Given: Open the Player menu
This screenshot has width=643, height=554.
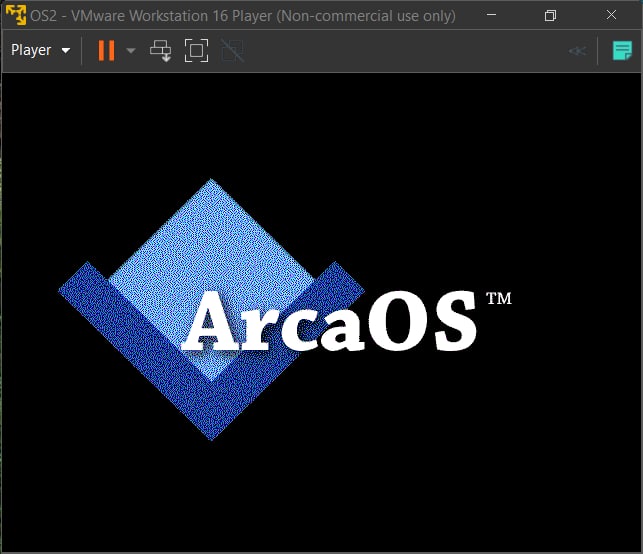Looking at the screenshot, I should [40, 50].
